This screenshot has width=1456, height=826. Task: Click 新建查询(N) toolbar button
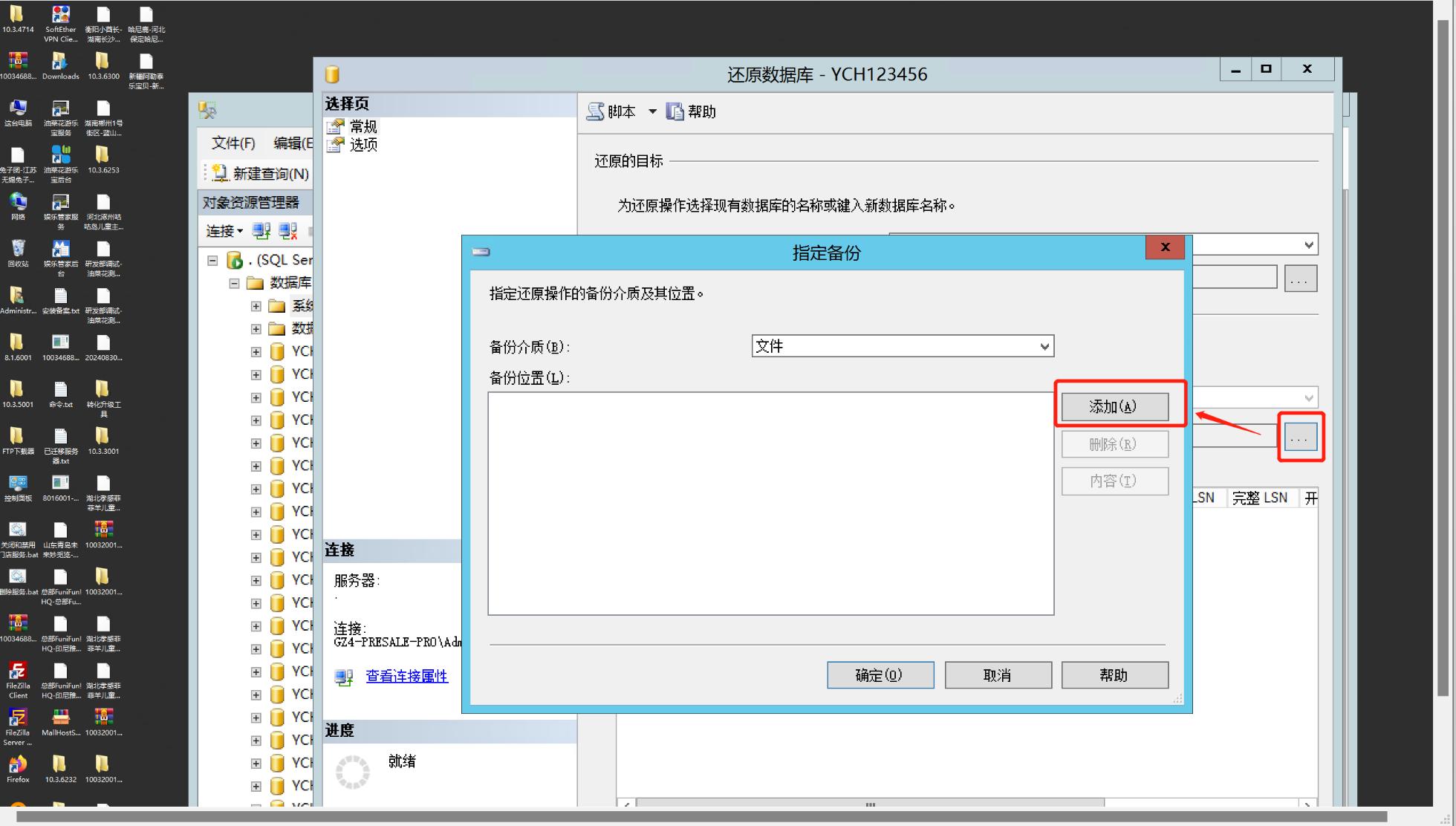(x=260, y=173)
